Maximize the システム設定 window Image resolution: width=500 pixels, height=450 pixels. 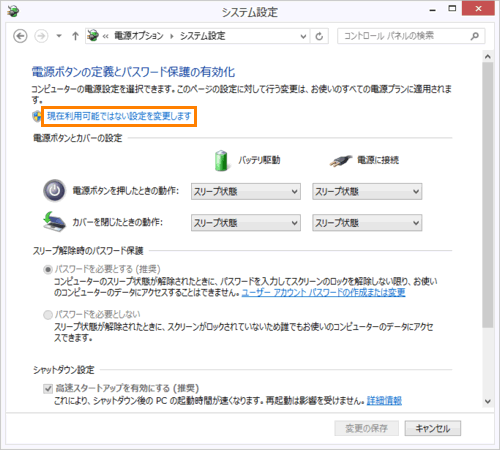coord(452,9)
